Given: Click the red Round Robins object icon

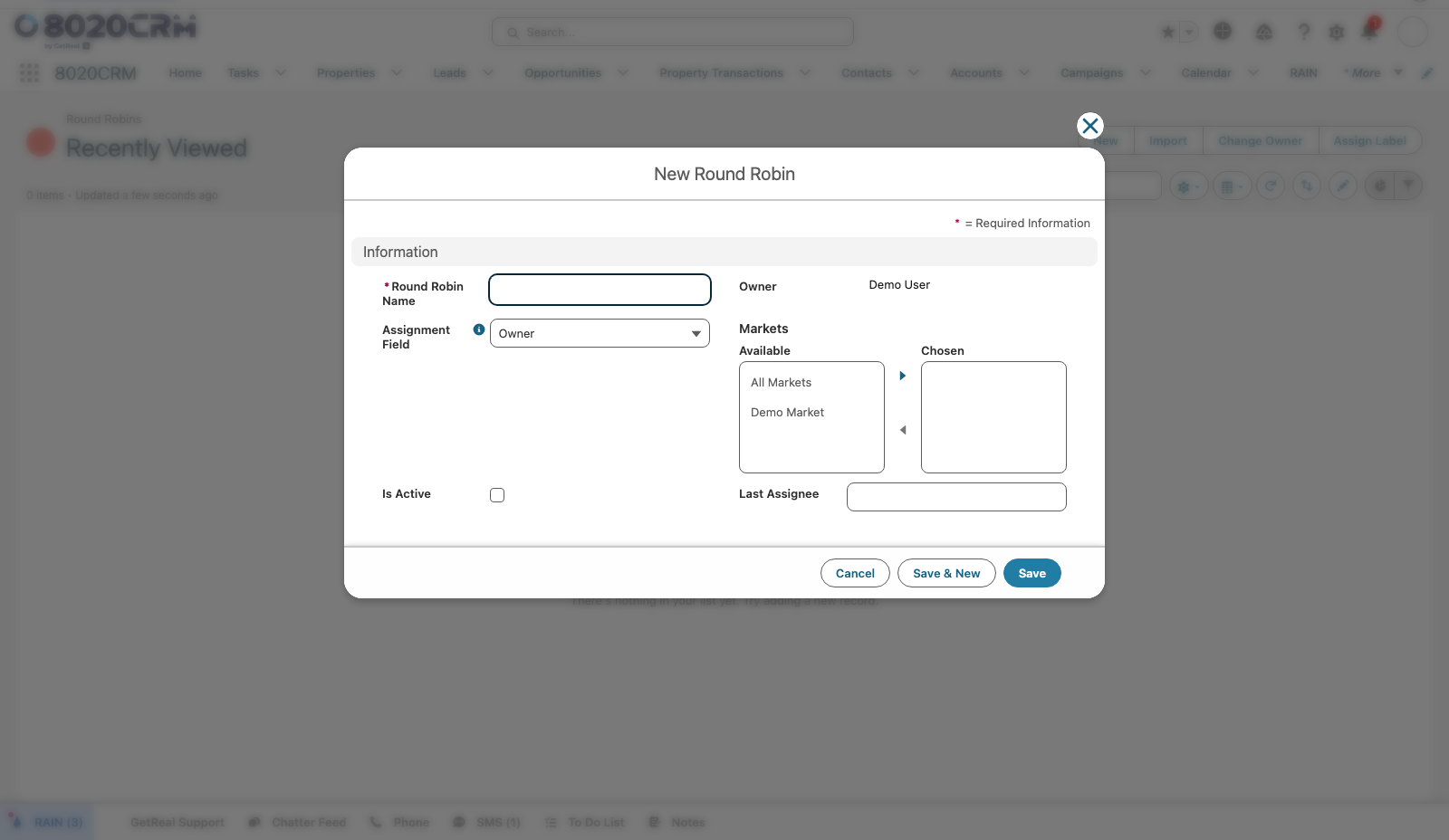Looking at the screenshot, I should click(x=41, y=142).
